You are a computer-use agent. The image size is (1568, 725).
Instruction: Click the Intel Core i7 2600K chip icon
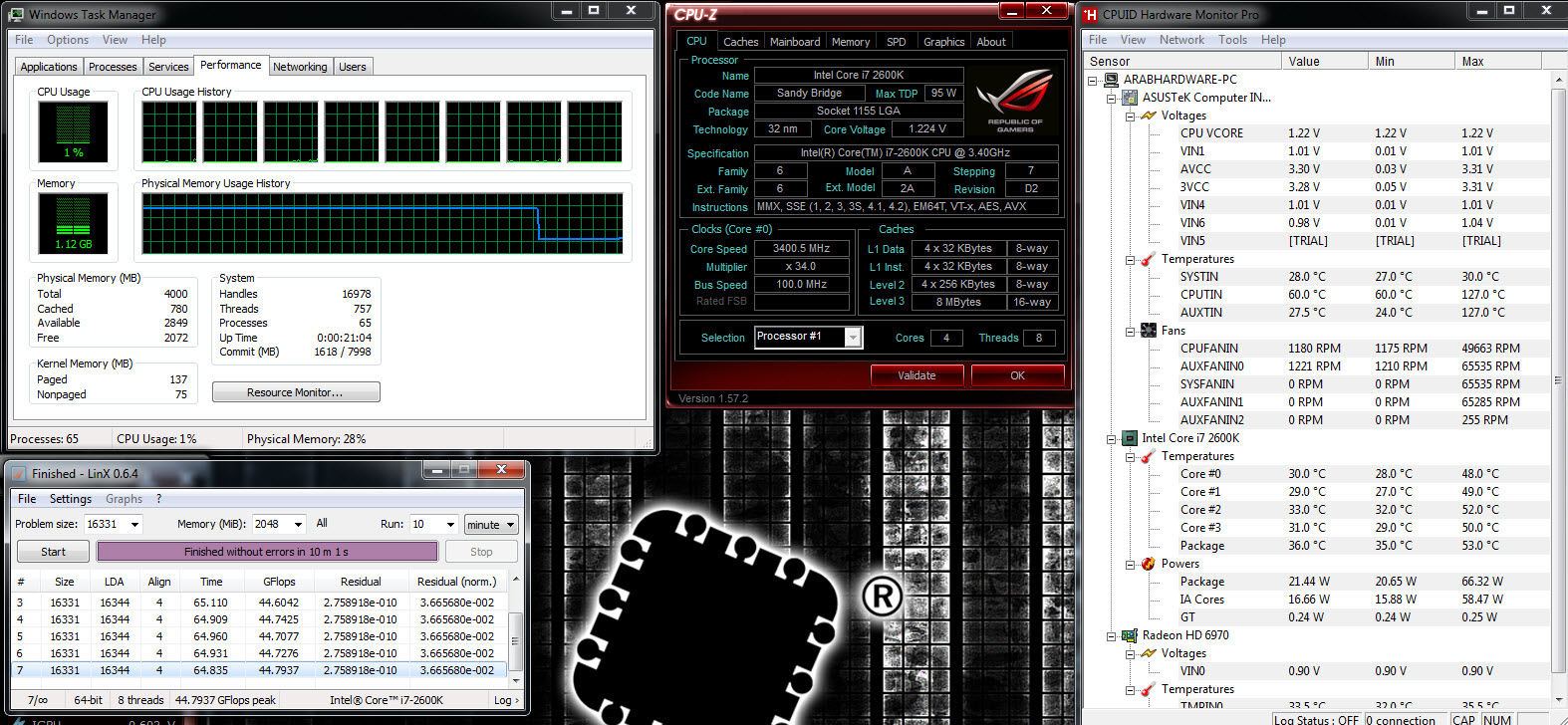click(x=1130, y=438)
